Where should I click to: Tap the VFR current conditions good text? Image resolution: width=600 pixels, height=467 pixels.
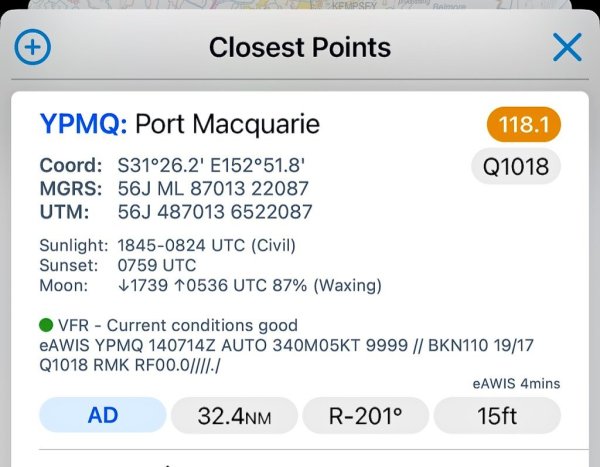tap(178, 325)
